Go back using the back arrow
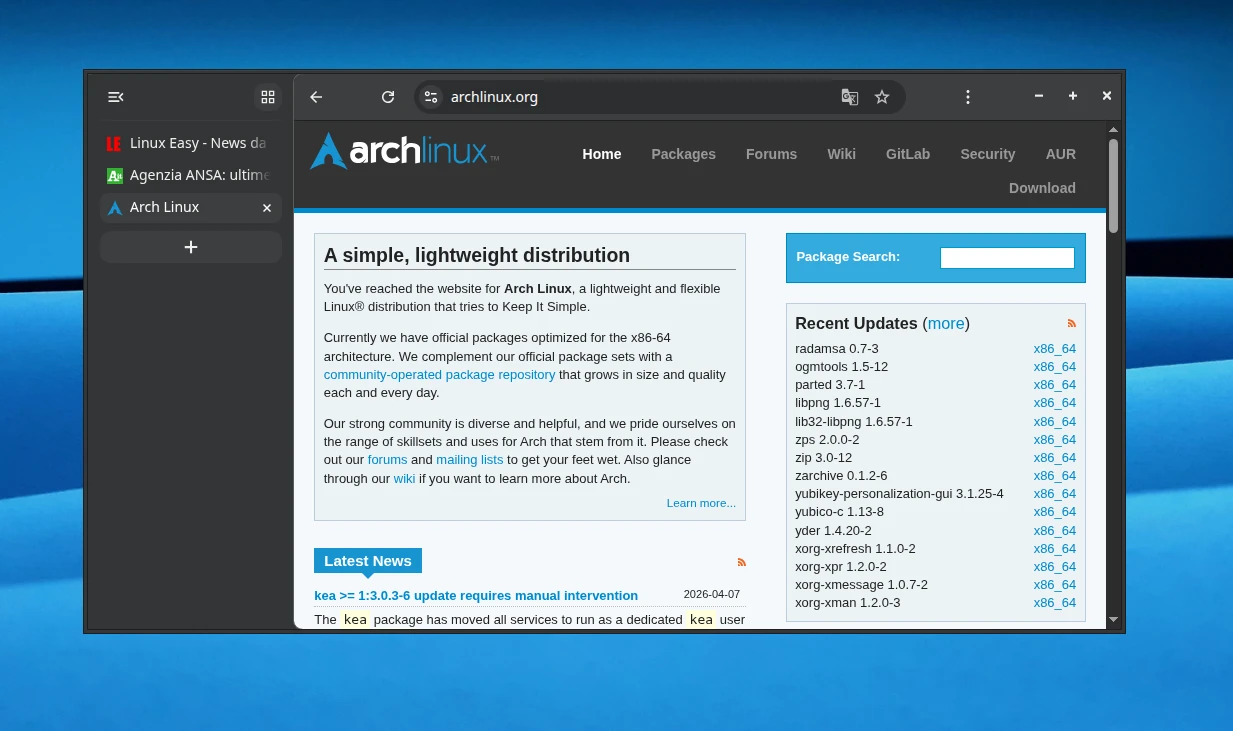This screenshot has width=1233, height=731. point(316,97)
